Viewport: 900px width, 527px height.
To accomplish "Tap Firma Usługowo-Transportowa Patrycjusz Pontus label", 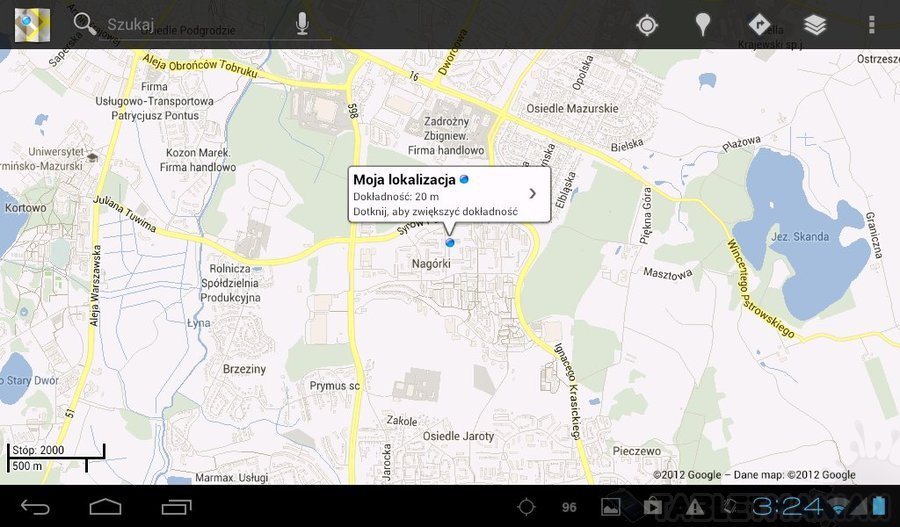I will [154, 101].
